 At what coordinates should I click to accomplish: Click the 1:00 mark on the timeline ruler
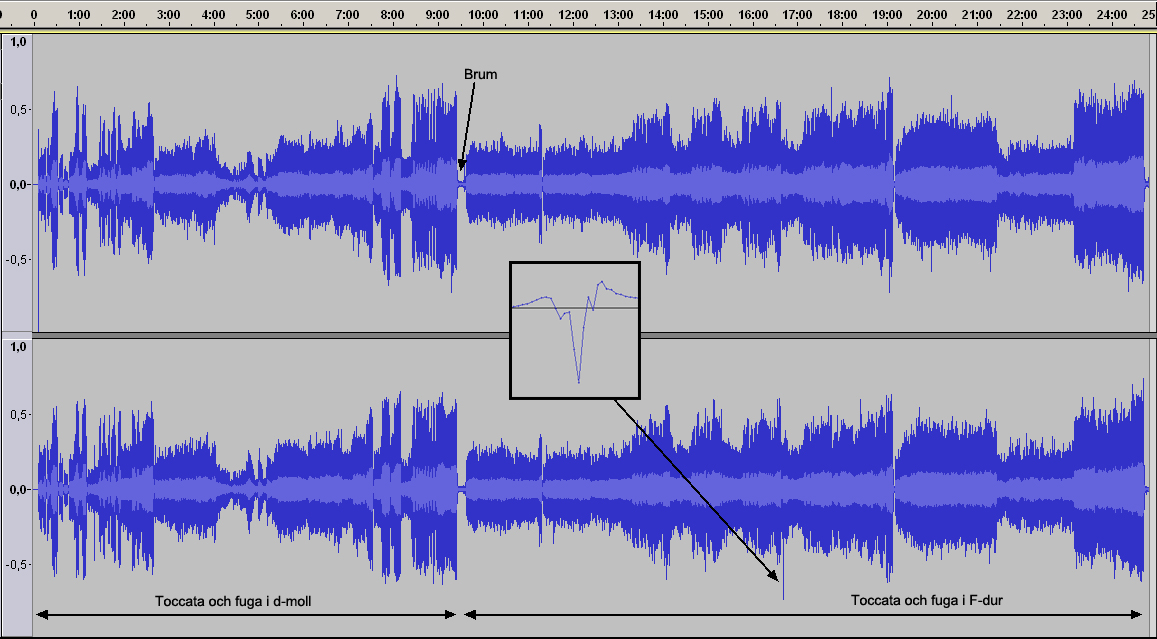pos(78,14)
